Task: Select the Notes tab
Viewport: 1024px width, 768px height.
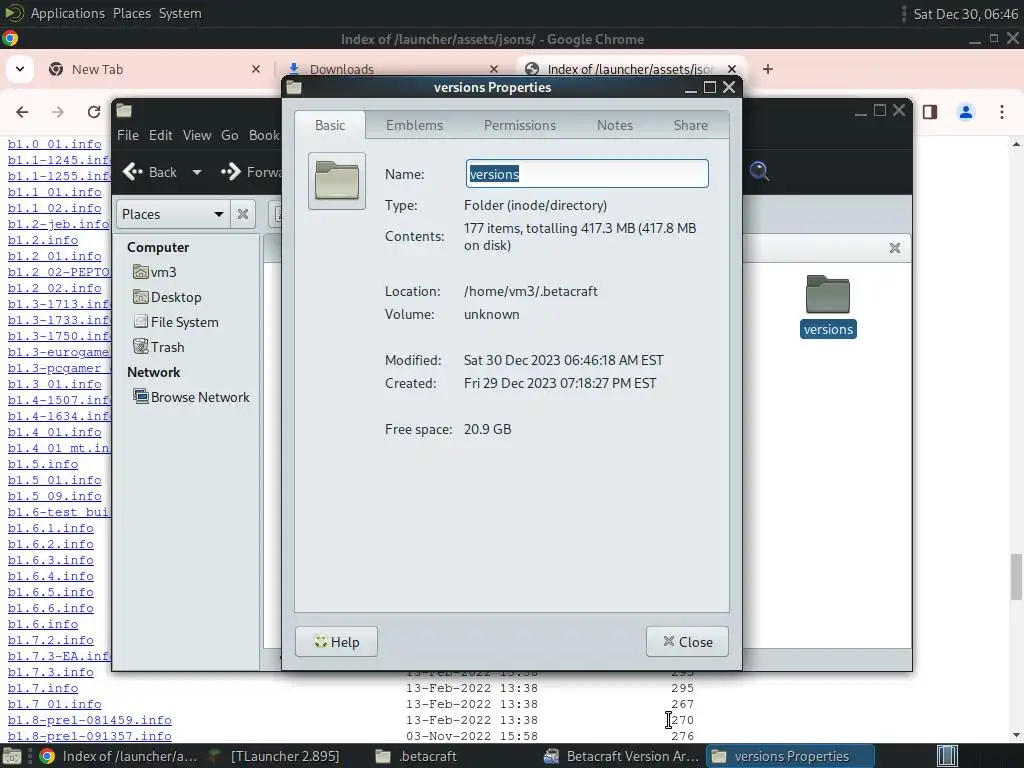Action: click(615, 125)
